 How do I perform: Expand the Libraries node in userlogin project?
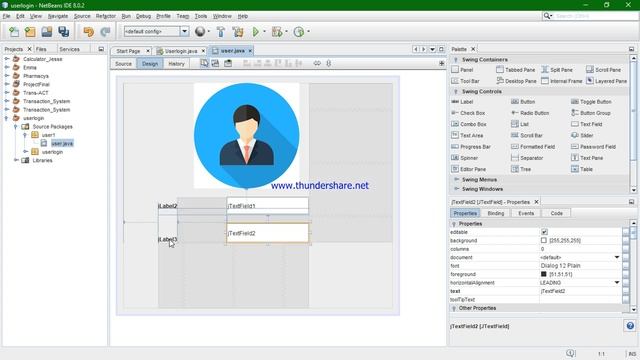point(16,160)
